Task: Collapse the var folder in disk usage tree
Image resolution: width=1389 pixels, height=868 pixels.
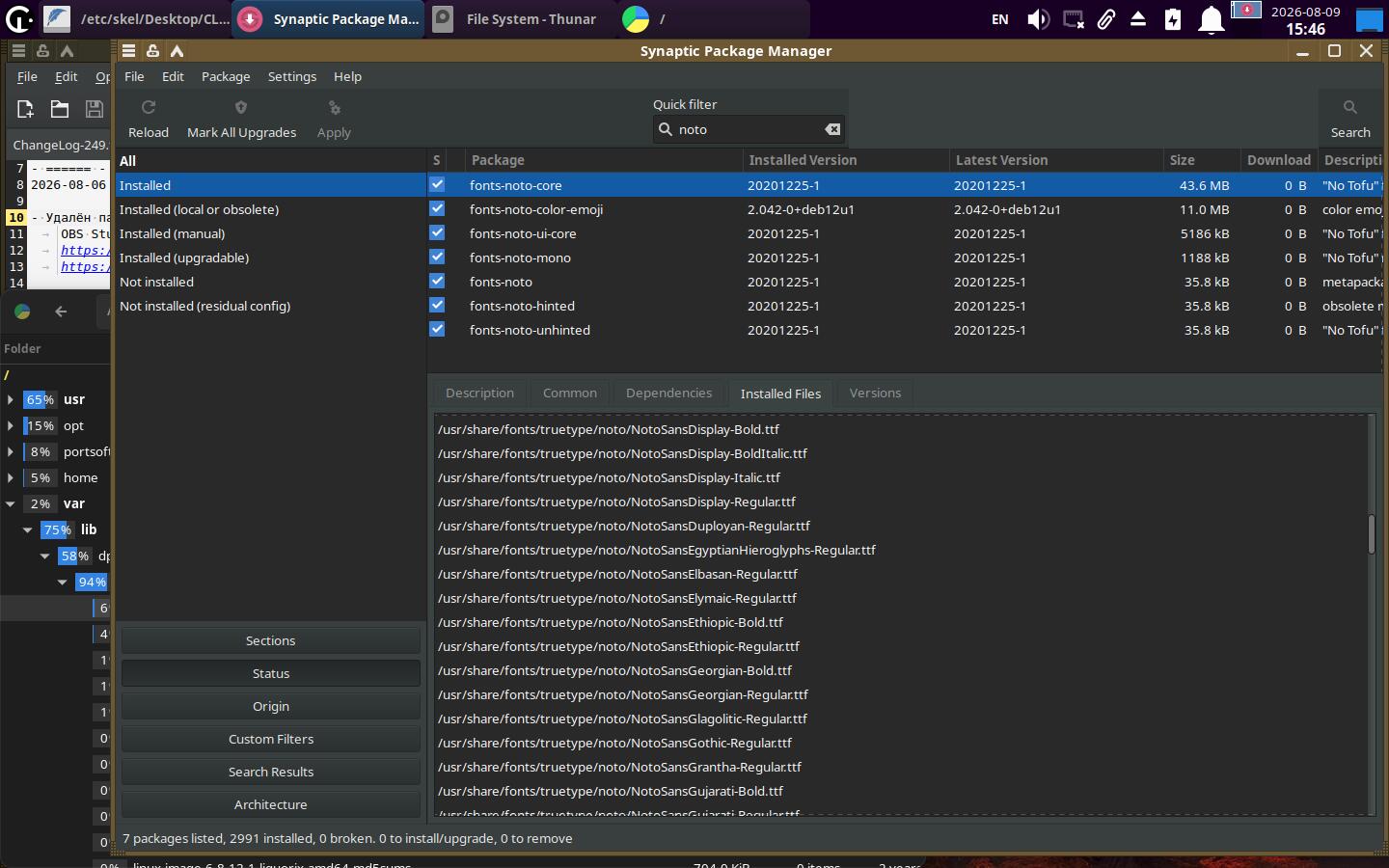Action: tap(11, 503)
